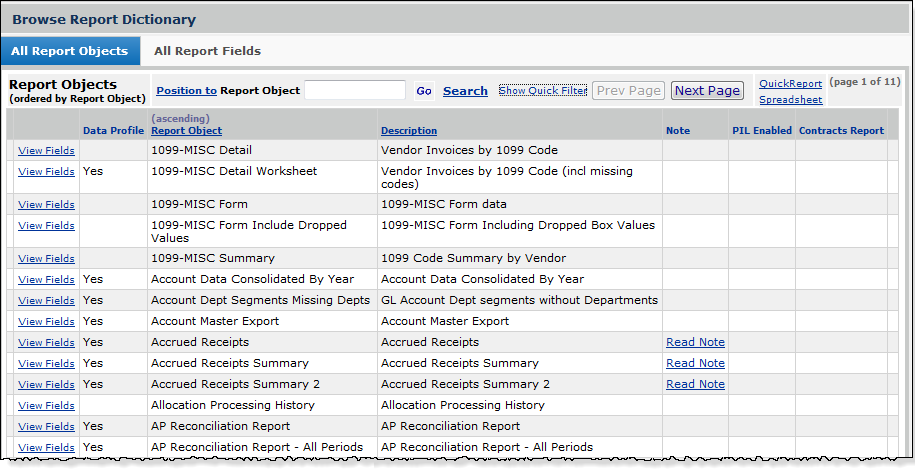915x475 pixels.
Task: View Fields for Allocation Processing History
Action: point(46,406)
